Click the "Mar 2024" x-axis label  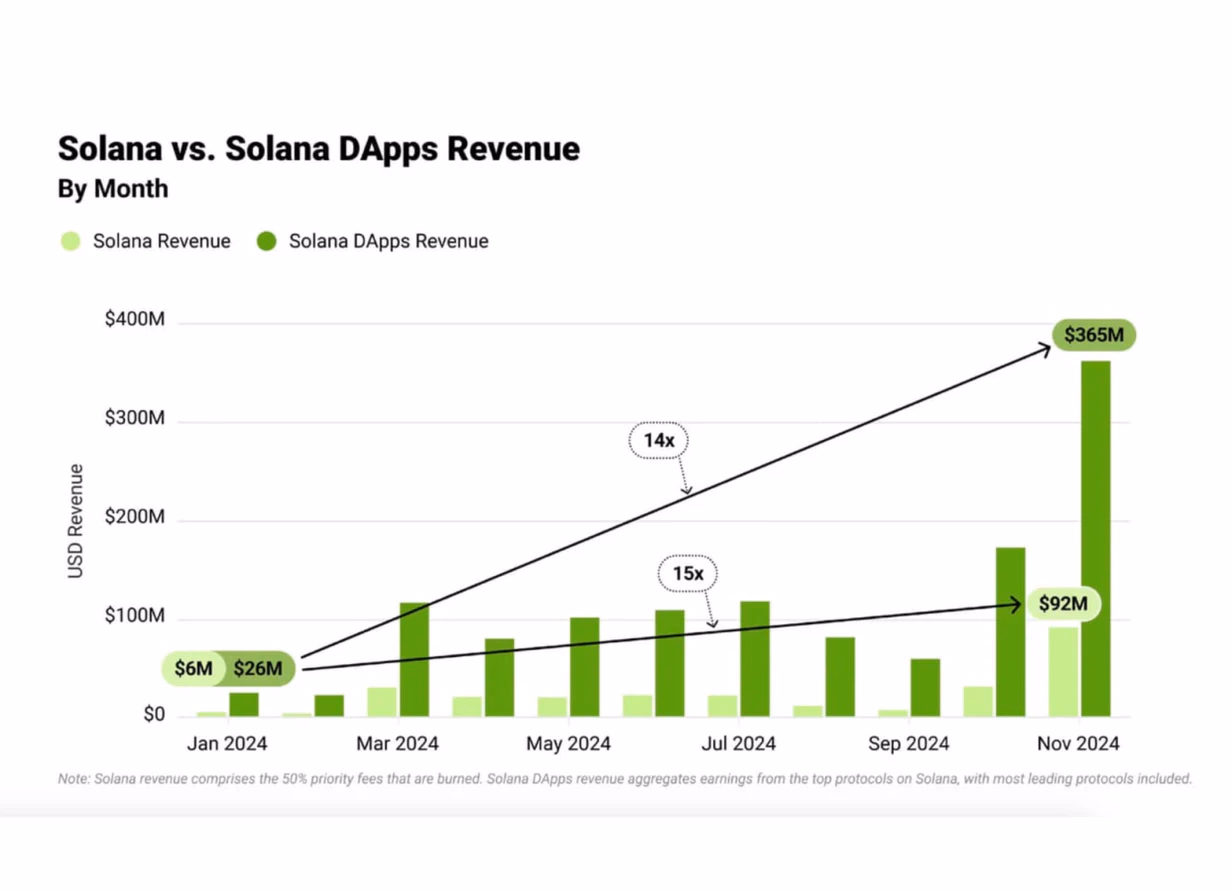click(x=397, y=744)
